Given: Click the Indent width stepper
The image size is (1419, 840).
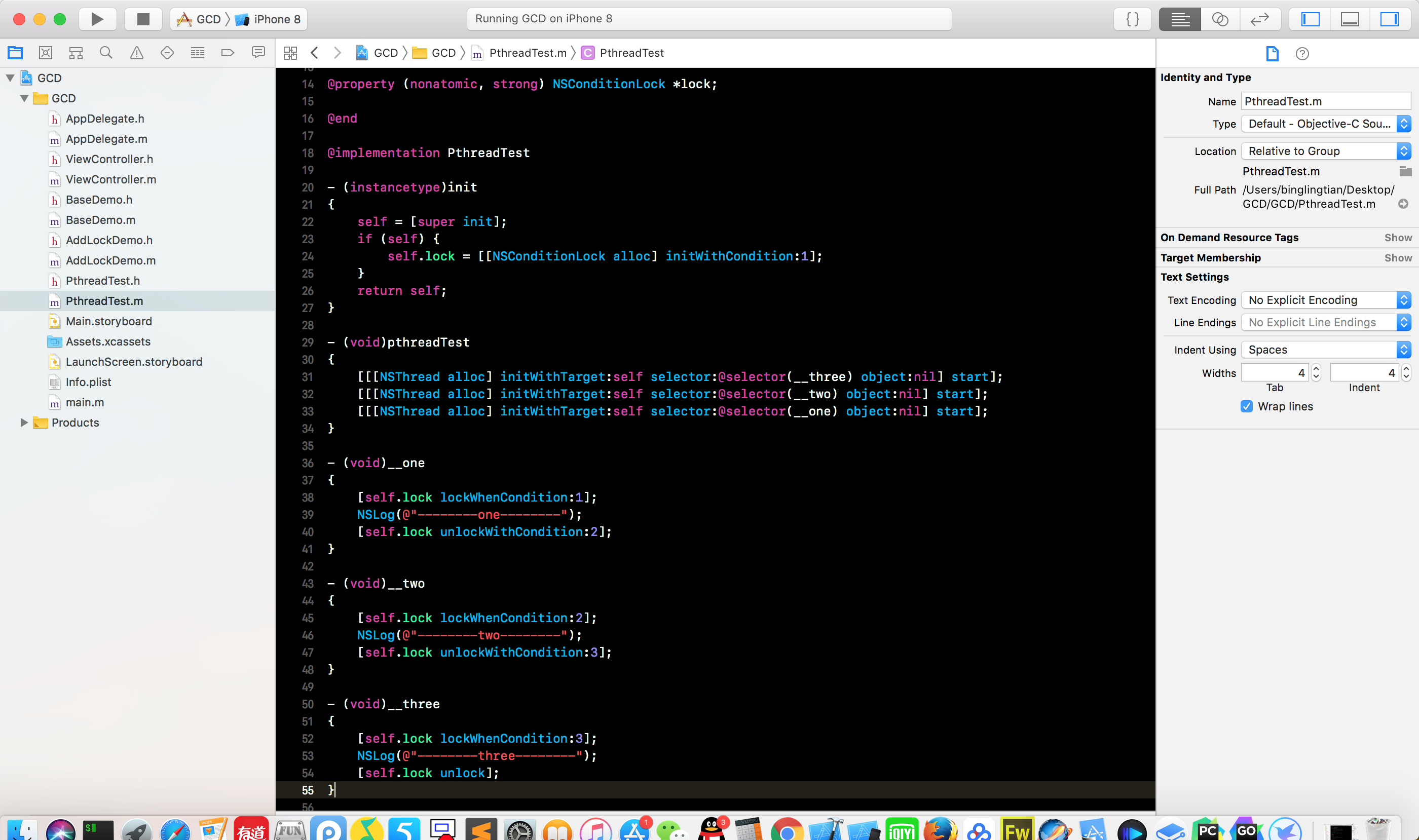Looking at the screenshot, I should 1406,373.
